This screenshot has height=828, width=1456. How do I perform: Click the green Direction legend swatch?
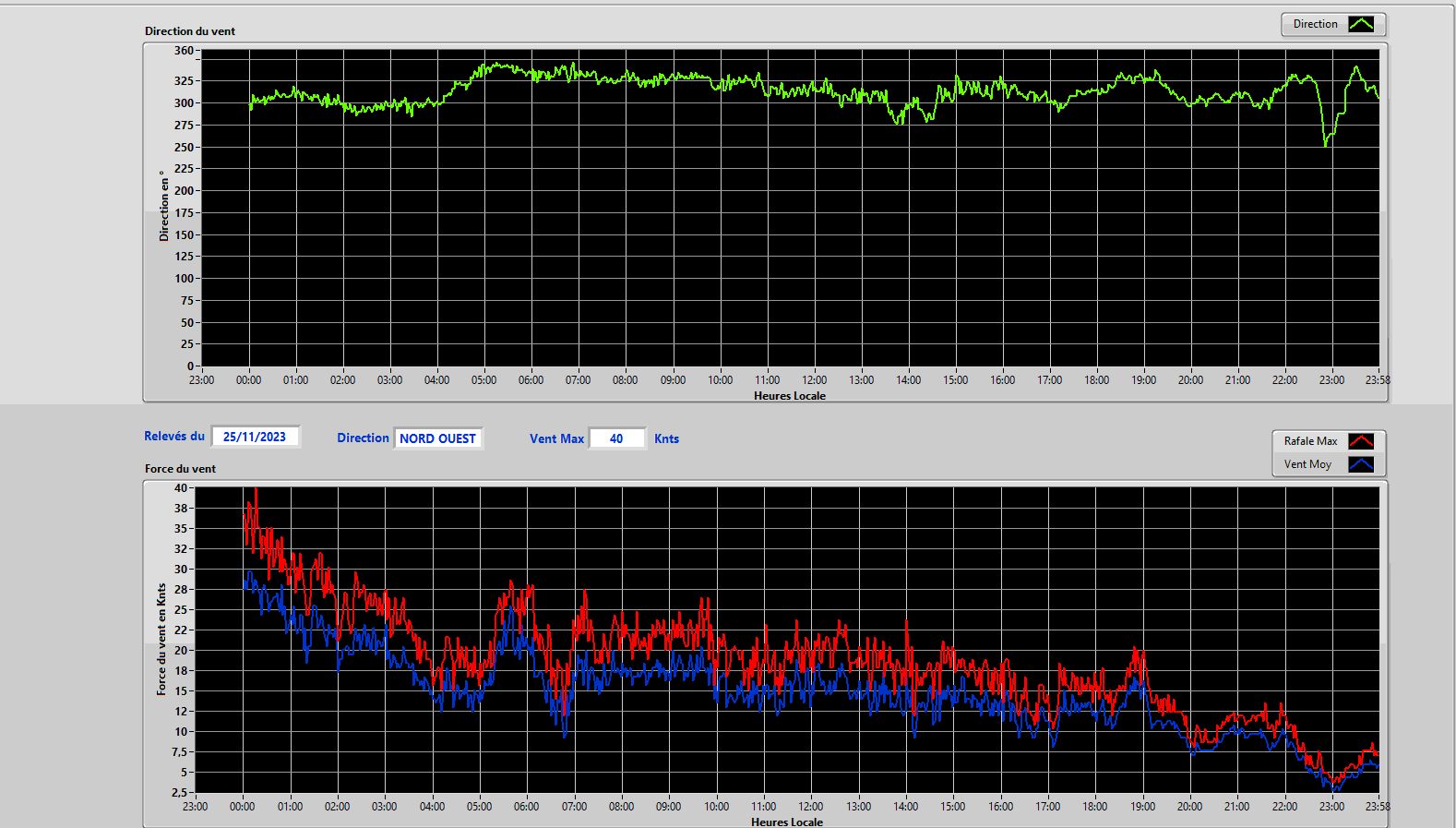[x=1361, y=24]
